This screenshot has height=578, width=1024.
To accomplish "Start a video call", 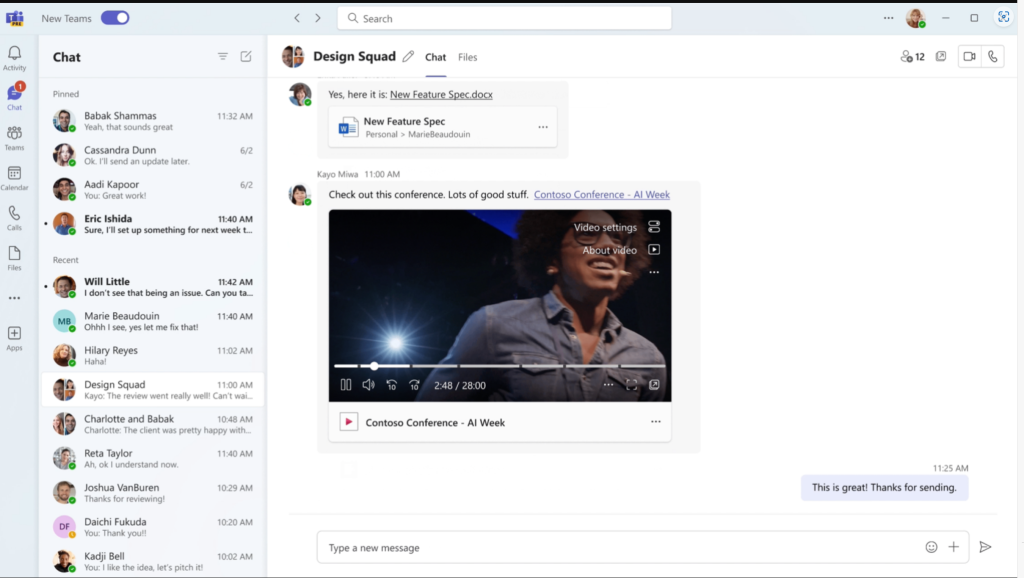I will [970, 57].
